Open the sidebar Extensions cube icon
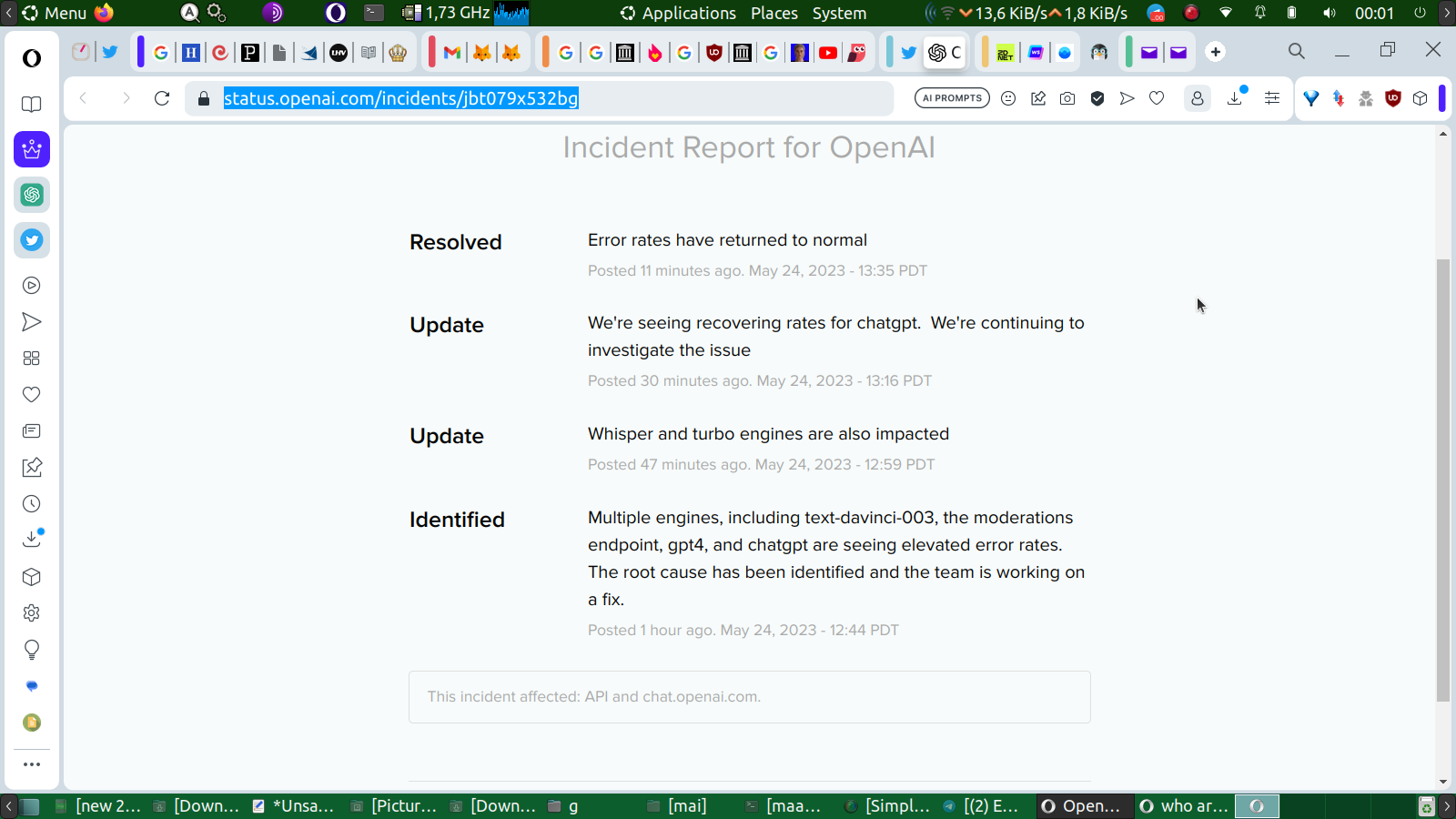Image resolution: width=1456 pixels, height=819 pixels. coord(32,577)
